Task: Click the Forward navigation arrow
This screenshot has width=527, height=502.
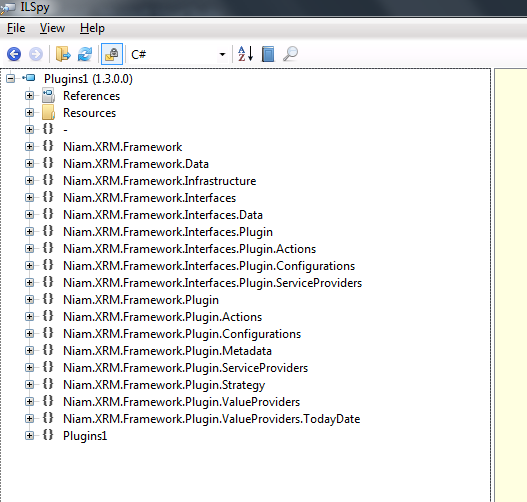Action: [x=36, y=54]
